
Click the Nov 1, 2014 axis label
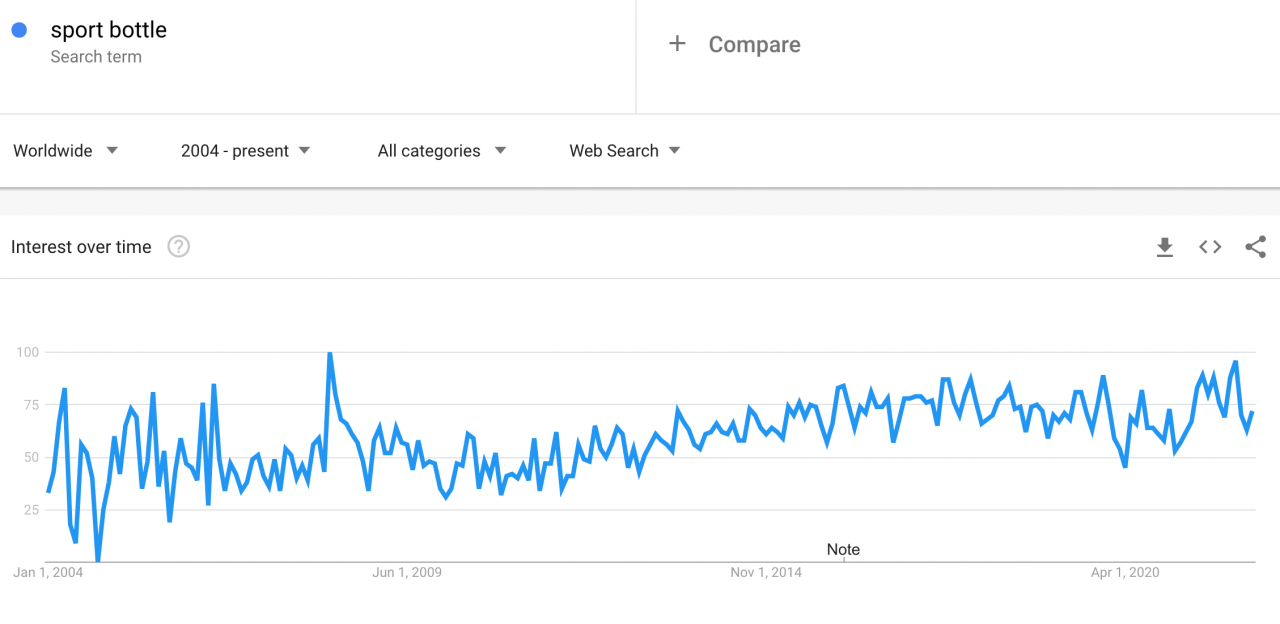pyautogui.click(x=766, y=572)
